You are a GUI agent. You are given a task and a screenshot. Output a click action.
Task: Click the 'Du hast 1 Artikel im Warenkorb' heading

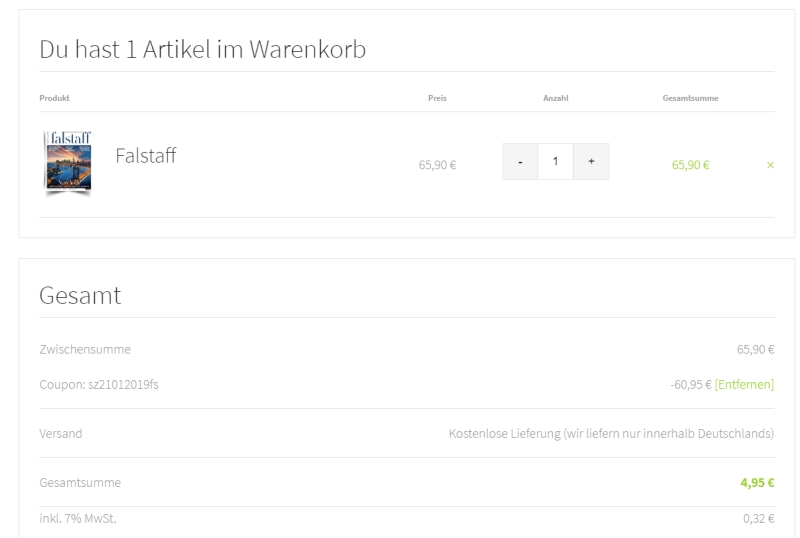[202, 48]
